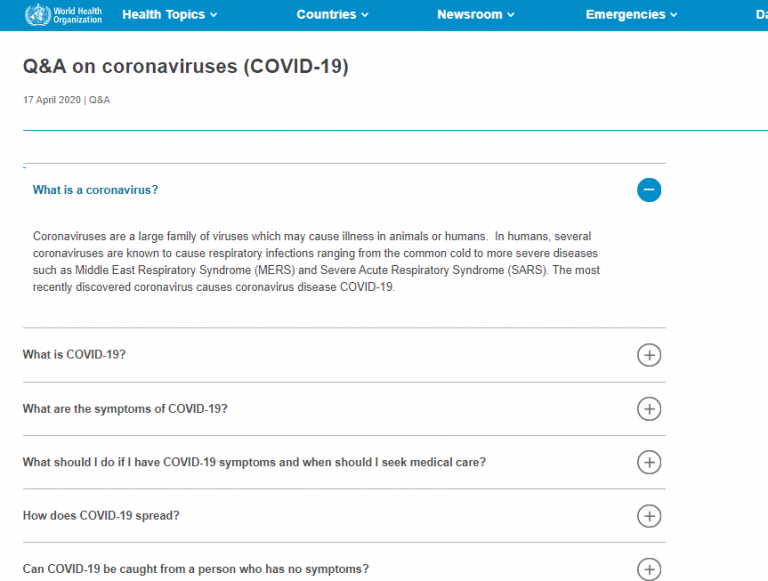The height and width of the screenshot is (581, 768).
Task: Click the World Health Organization logo
Action: (x=63, y=15)
